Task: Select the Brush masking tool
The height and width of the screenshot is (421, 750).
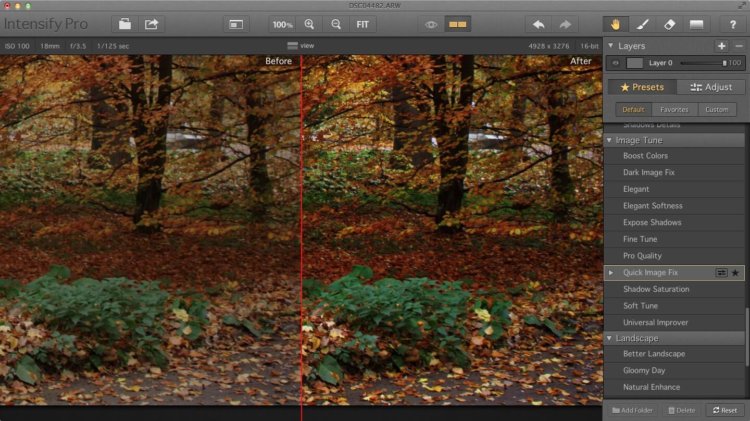Action: (642, 24)
